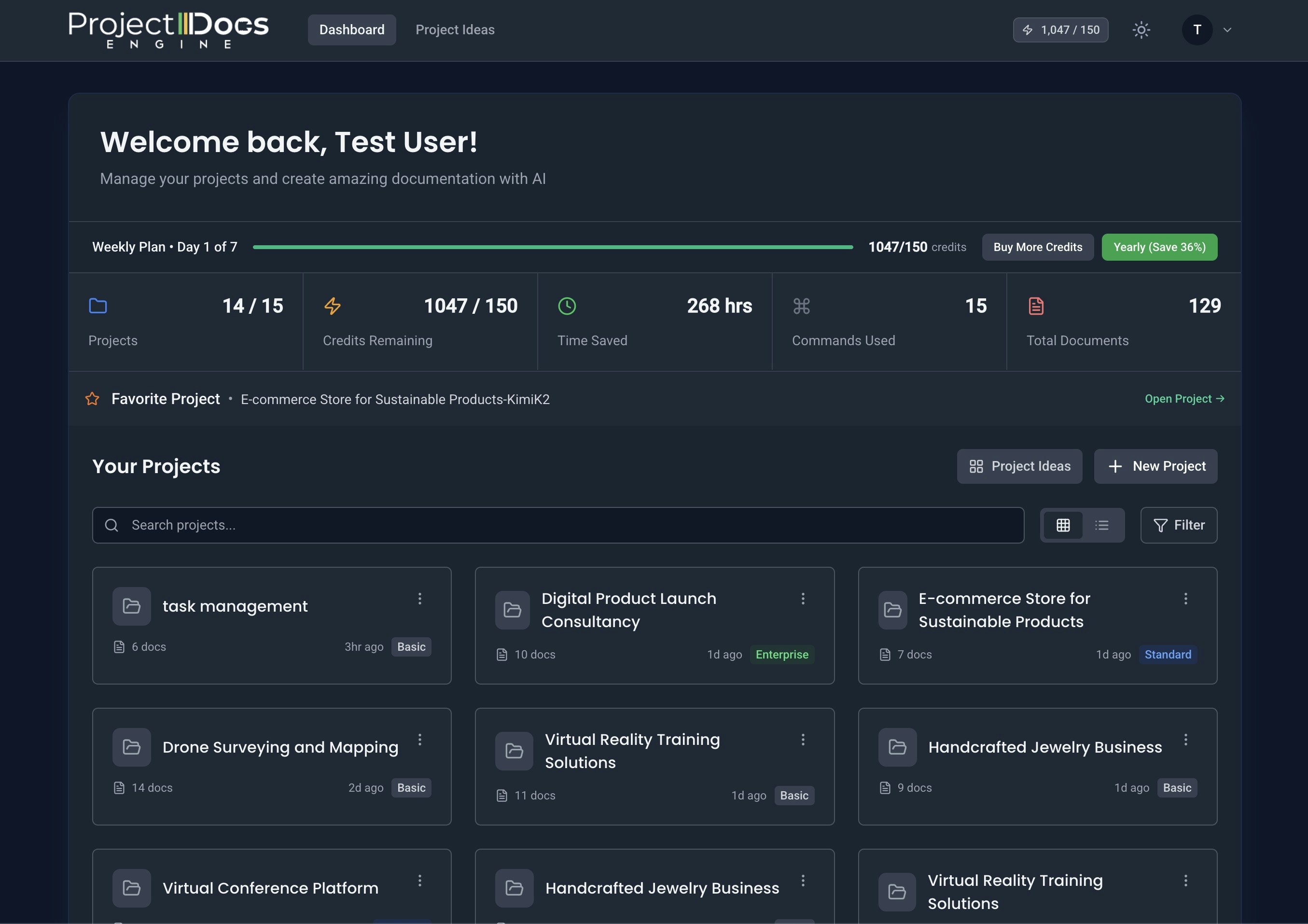
Task: Toggle the light/dark theme sun icon
Action: [1141, 29]
